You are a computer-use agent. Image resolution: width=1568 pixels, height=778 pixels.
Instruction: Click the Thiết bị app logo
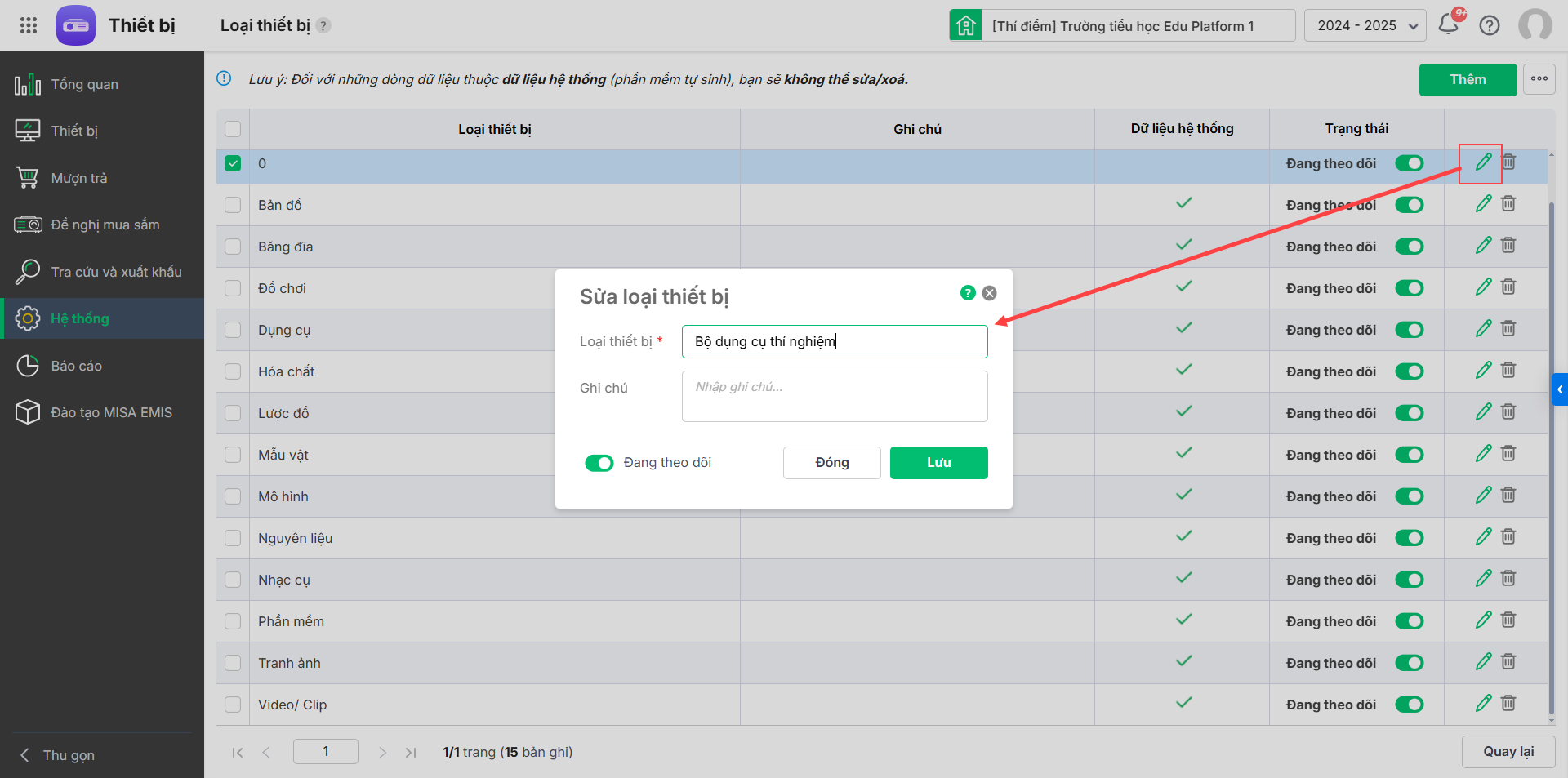click(76, 25)
